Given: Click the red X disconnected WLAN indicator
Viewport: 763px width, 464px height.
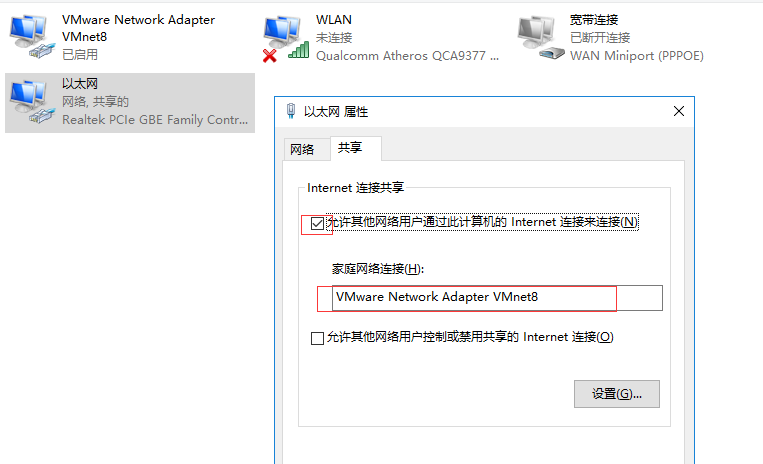Looking at the screenshot, I should coord(270,56).
